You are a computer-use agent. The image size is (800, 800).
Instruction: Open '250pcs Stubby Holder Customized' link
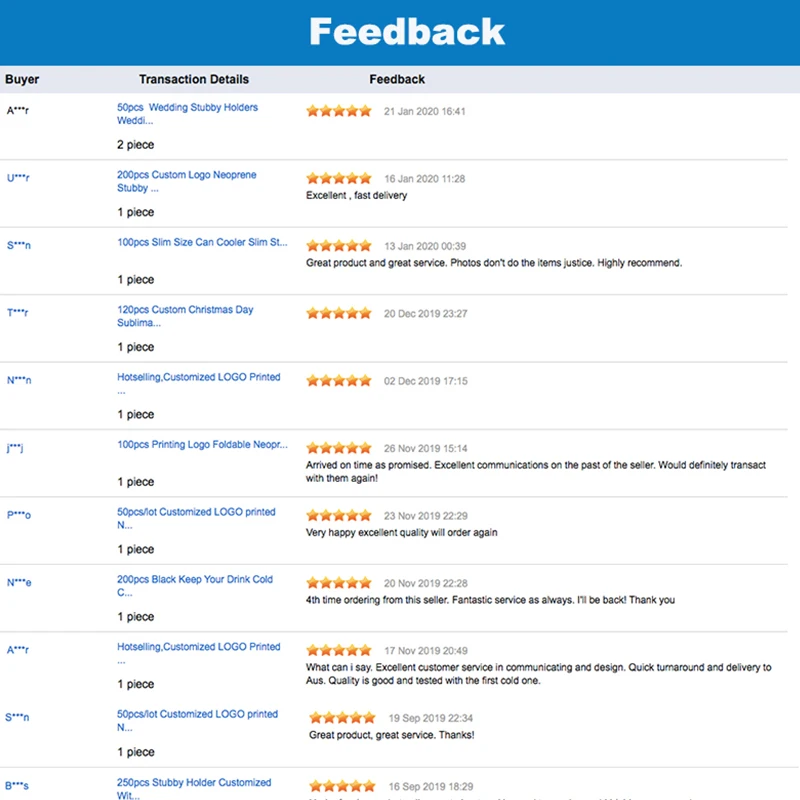click(x=194, y=783)
